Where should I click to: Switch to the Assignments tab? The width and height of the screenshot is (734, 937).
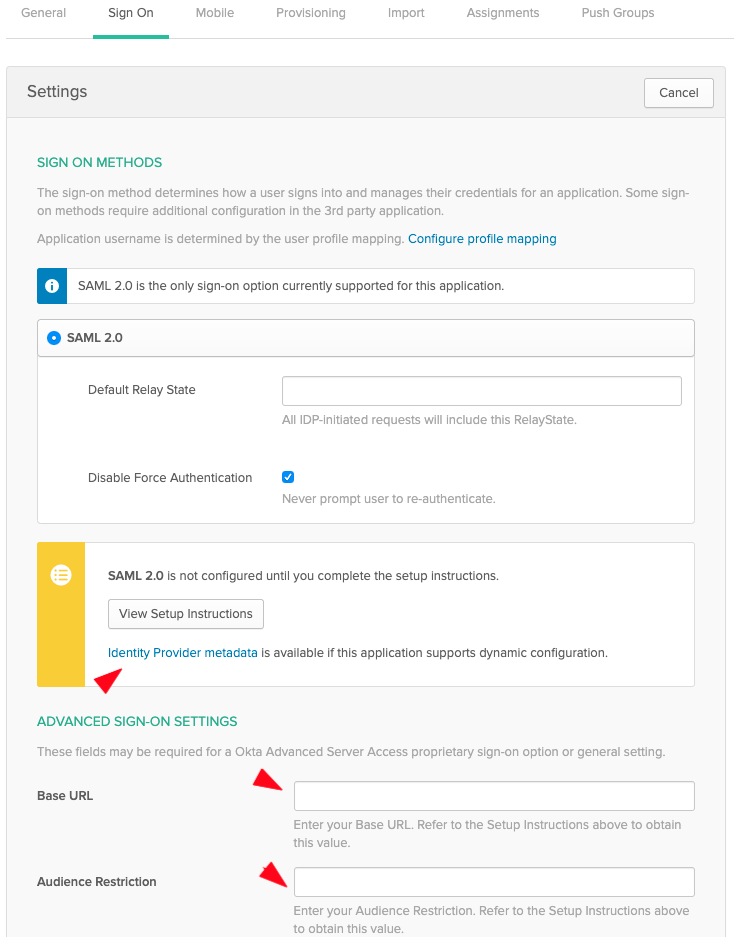click(503, 13)
